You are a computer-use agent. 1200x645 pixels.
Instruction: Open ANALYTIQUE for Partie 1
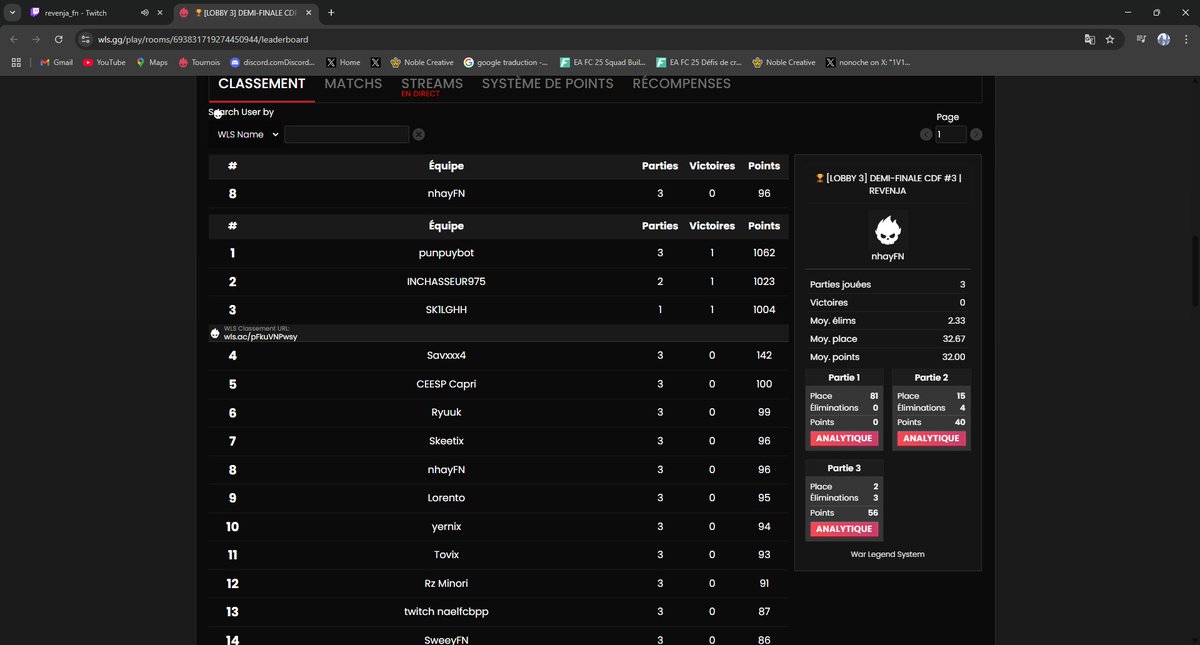tap(843, 438)
